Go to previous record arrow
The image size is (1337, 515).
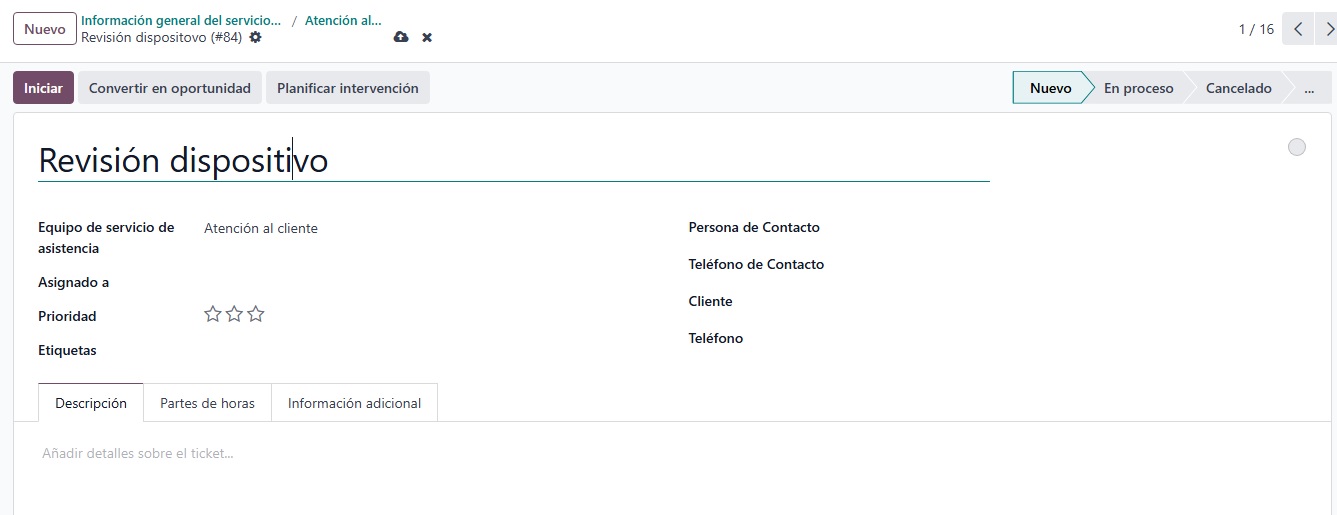(x=1297, y=29)
